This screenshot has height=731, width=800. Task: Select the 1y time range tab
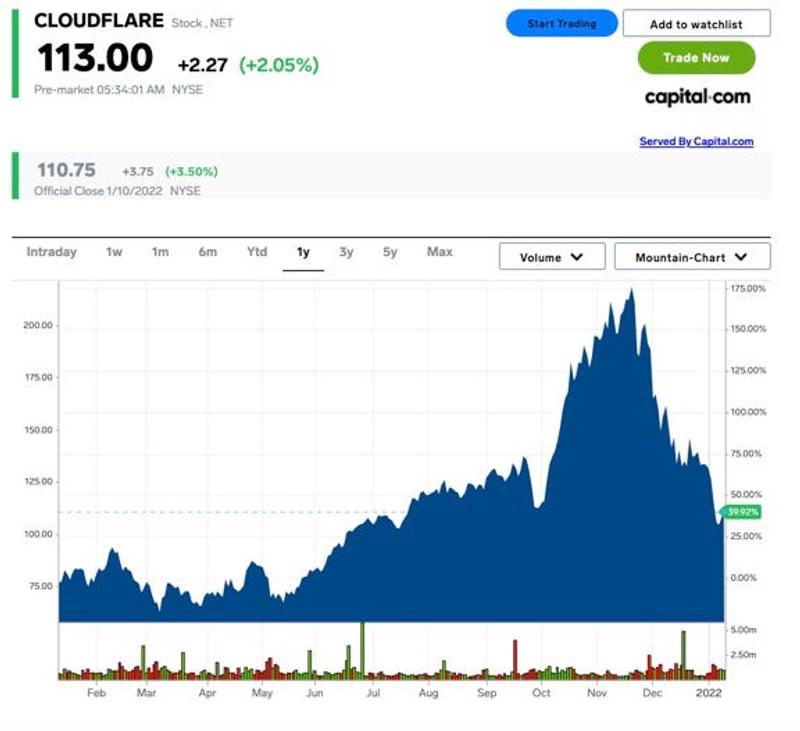pos(303,253)
